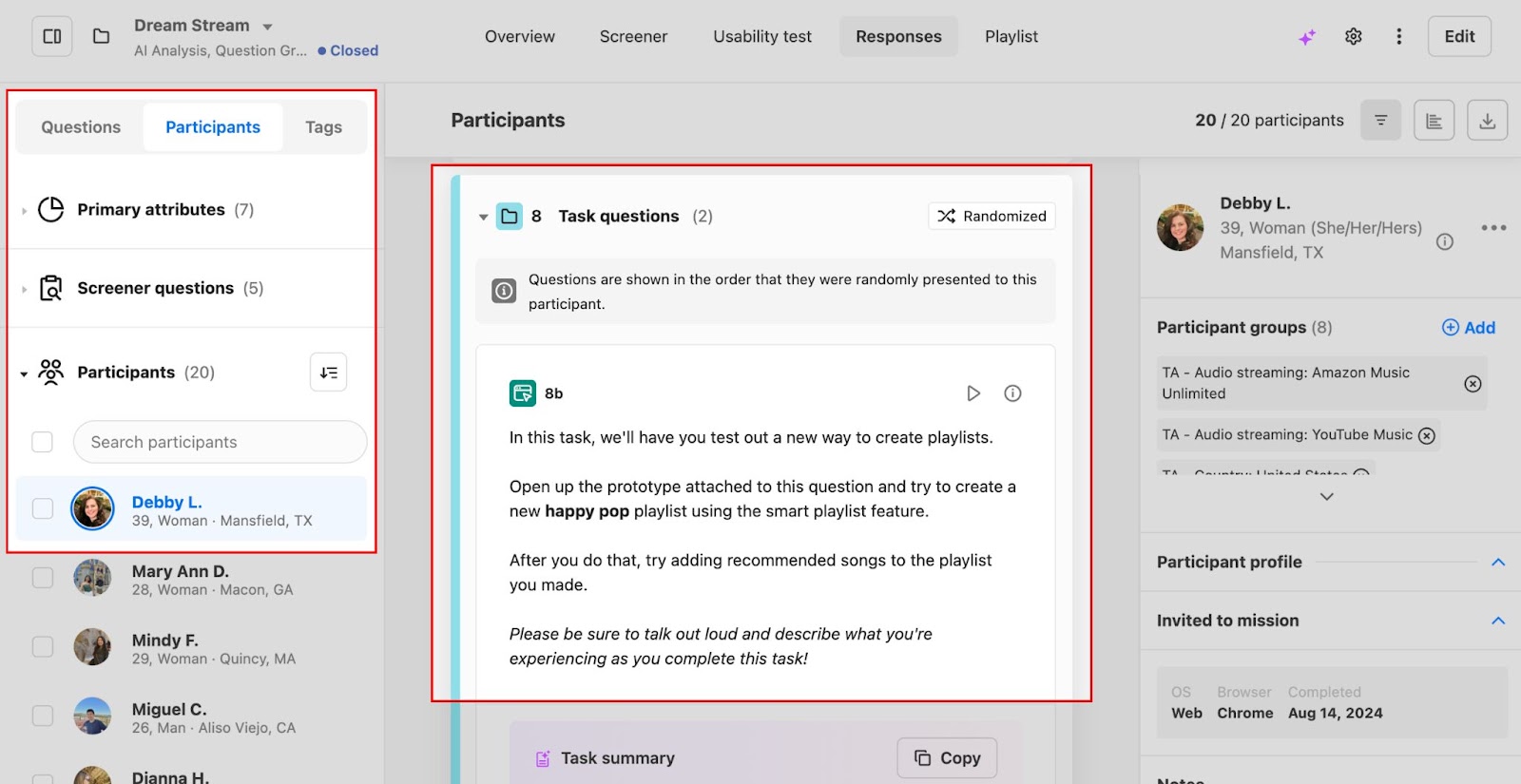Toggle the select all participants checkbox
The height and width of the screenshot is (784, 1521).
click(x=43, y=442)
